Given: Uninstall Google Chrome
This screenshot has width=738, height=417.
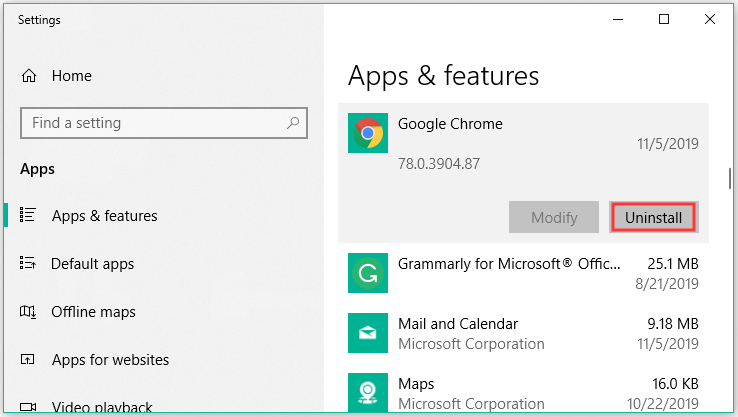Looking at the screenshot, I should pyautogui.click(x=652, y=217).
